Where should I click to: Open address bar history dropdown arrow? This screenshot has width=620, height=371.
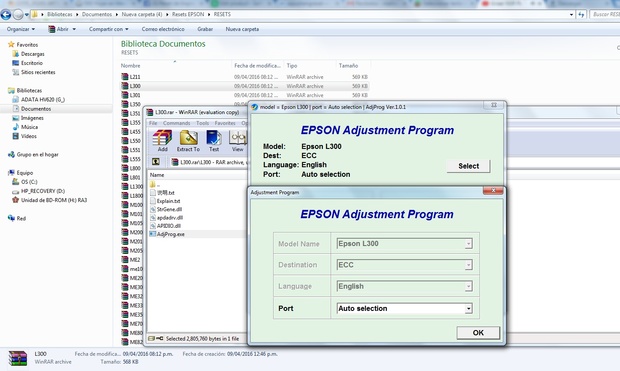pyautogui.click(x=571, y=15)
